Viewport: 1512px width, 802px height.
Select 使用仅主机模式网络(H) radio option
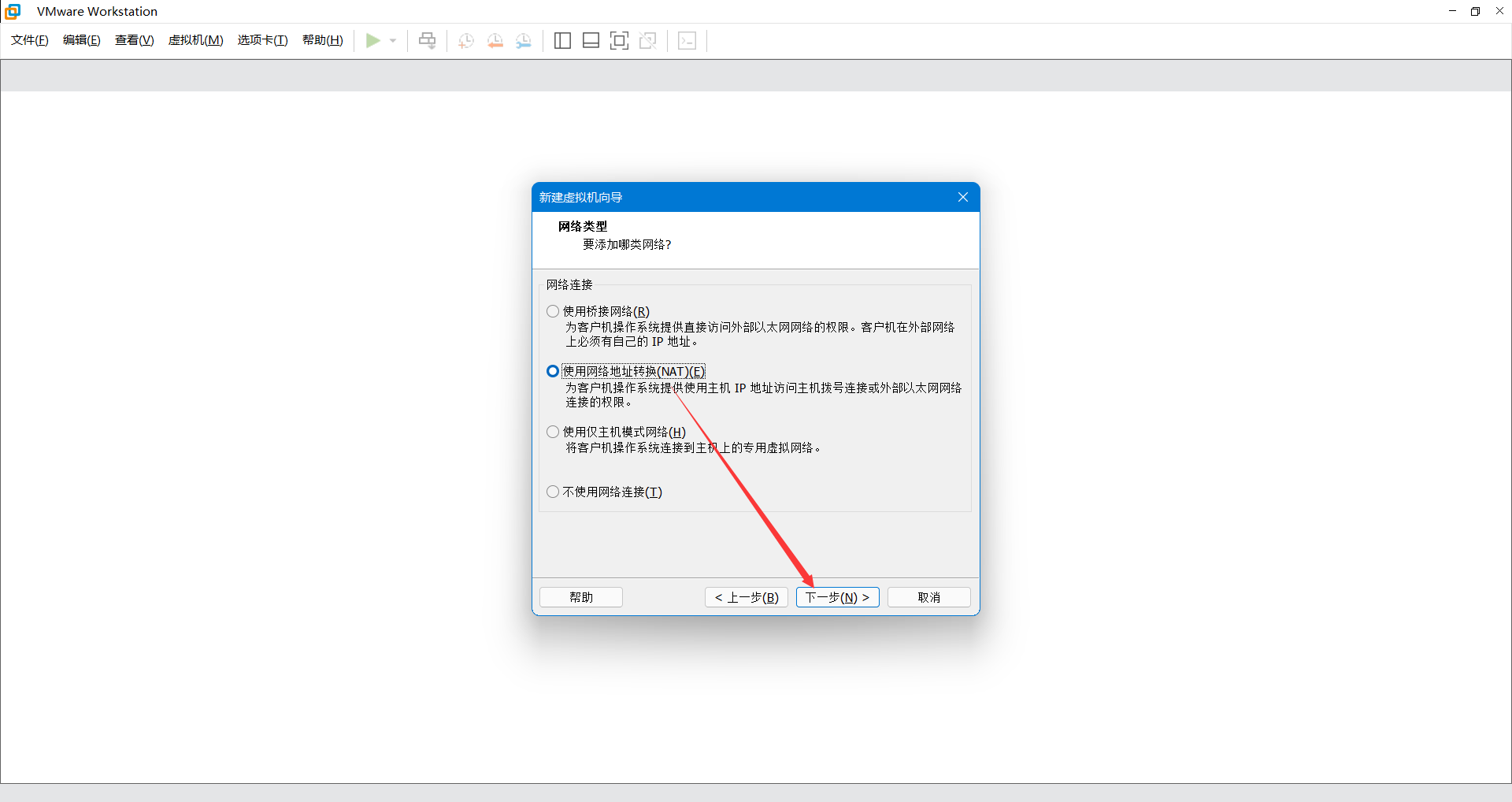(617, 432)
